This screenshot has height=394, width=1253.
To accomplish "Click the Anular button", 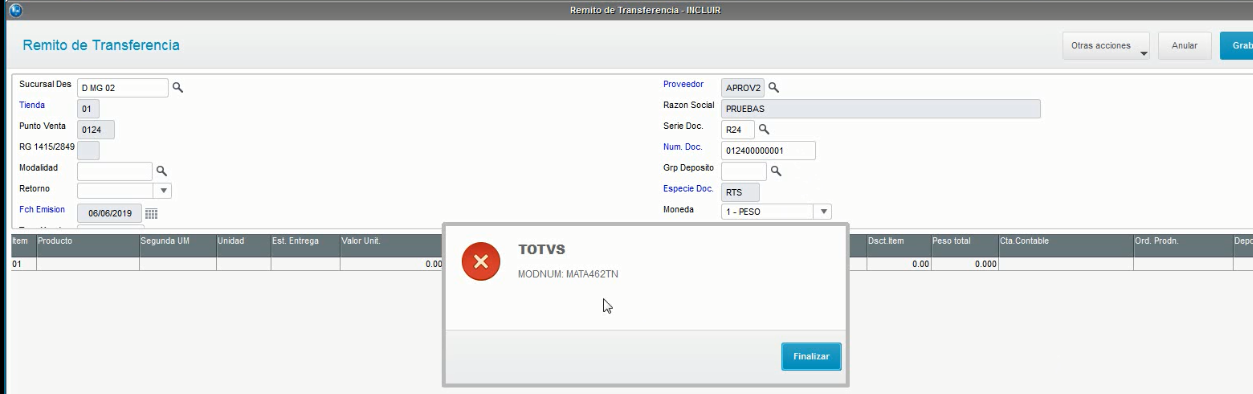I will (1185, 46).
